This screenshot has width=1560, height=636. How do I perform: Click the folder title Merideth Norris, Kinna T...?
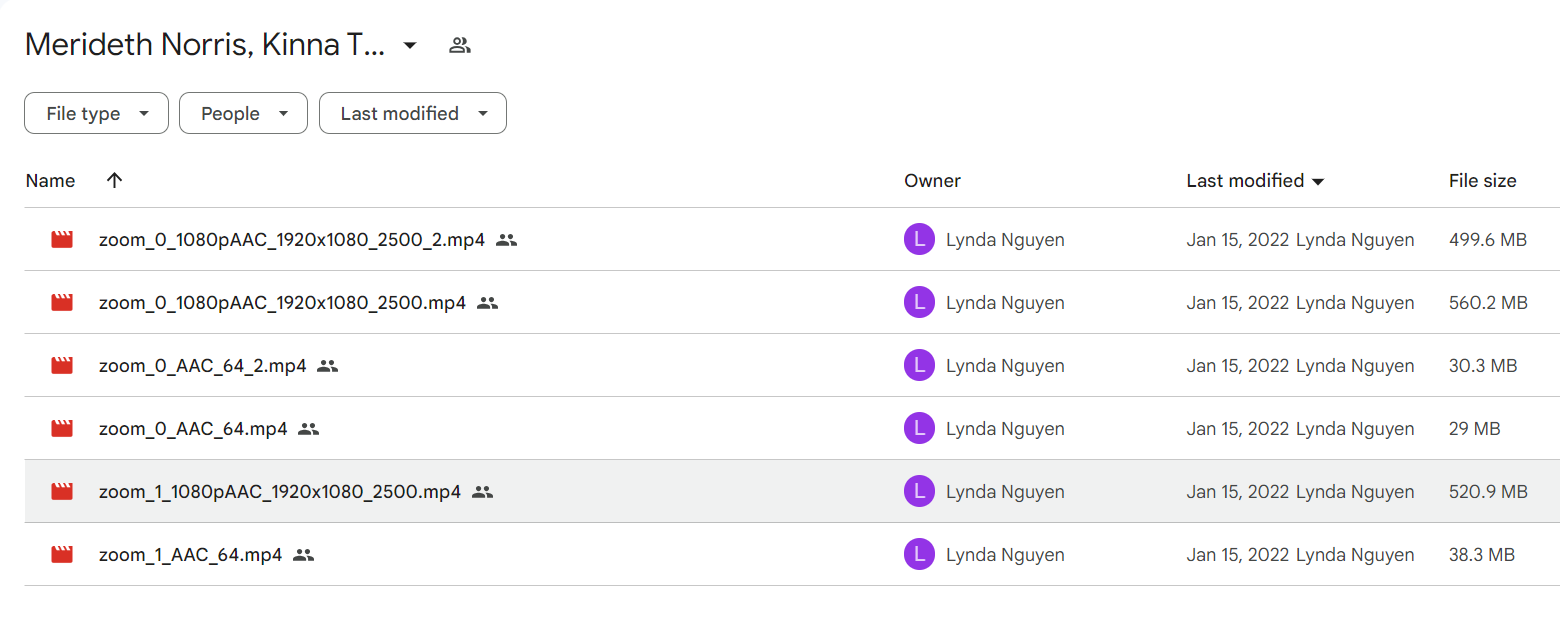coord(204,45)
